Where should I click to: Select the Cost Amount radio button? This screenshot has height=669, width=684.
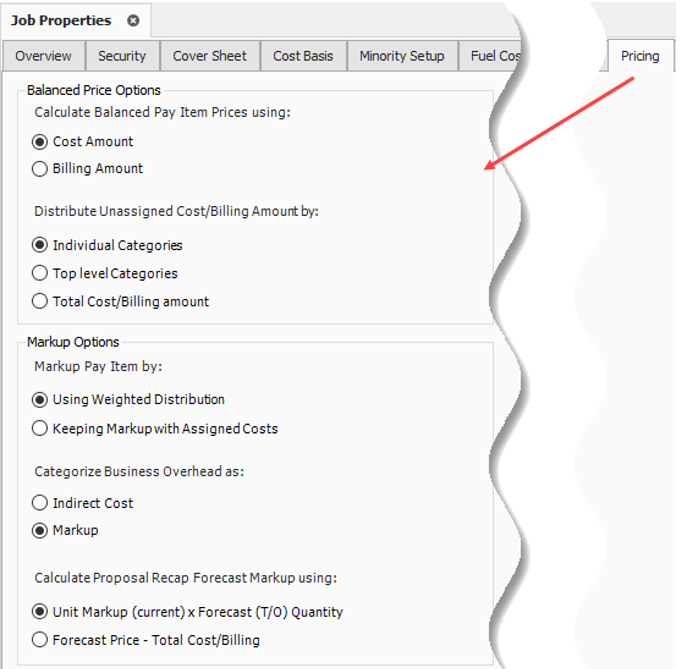pyautogui.click(x=40, y=142)
